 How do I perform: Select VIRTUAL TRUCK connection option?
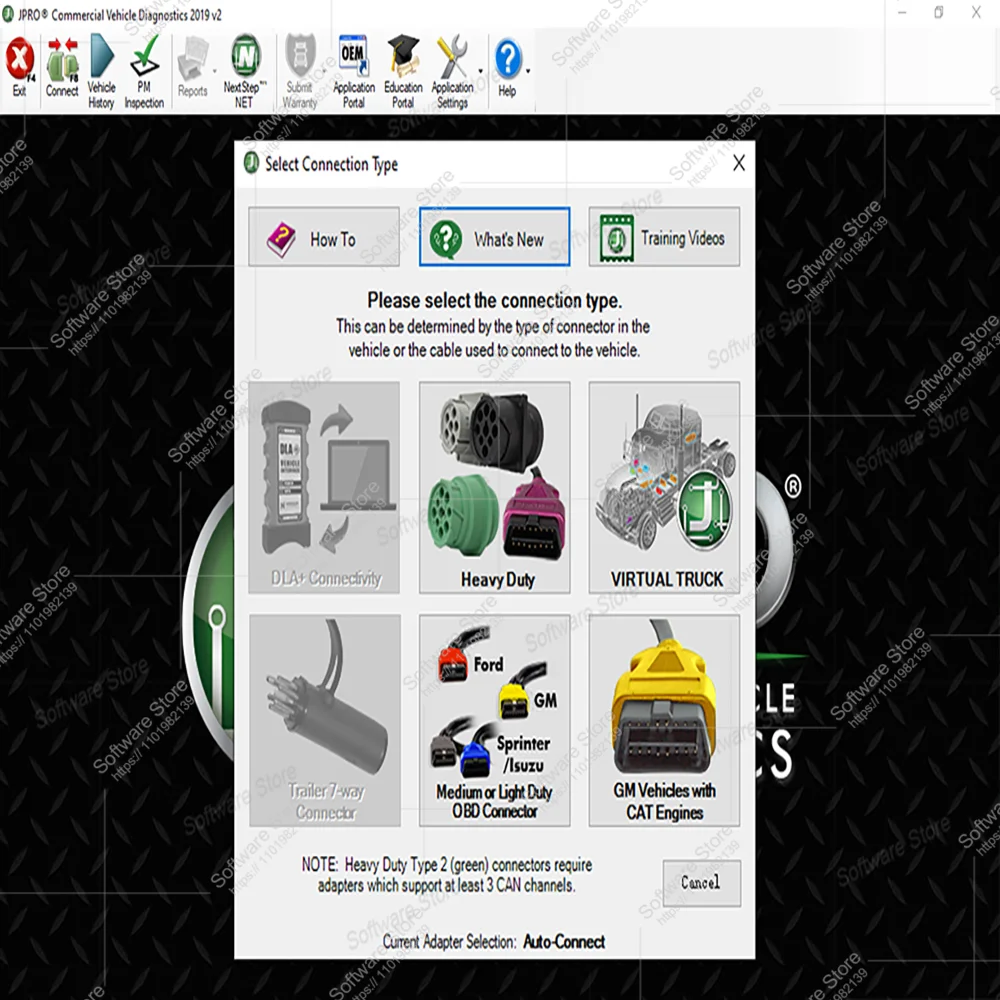tap(664, 488)
